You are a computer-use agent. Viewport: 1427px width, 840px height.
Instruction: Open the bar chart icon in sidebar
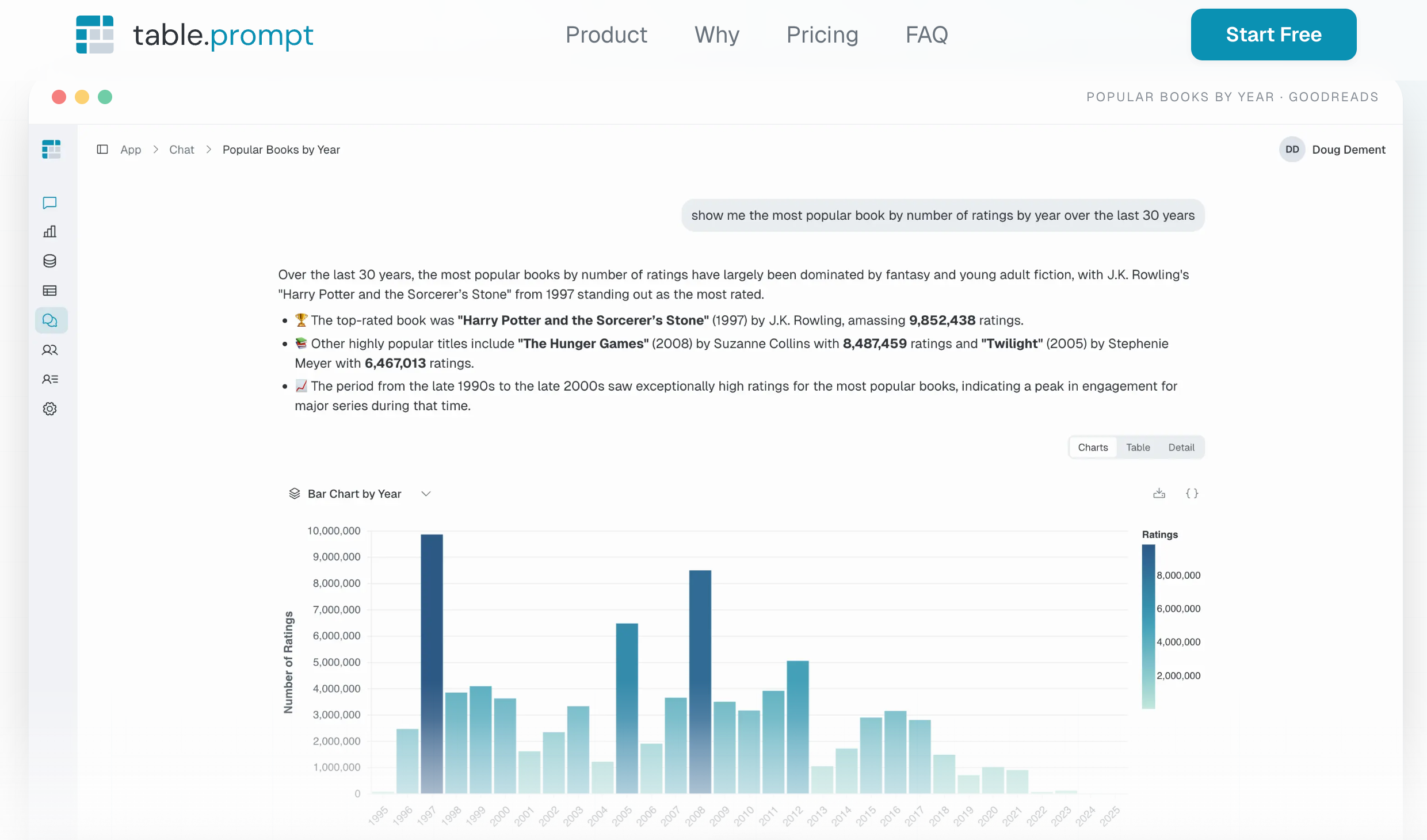50,232
